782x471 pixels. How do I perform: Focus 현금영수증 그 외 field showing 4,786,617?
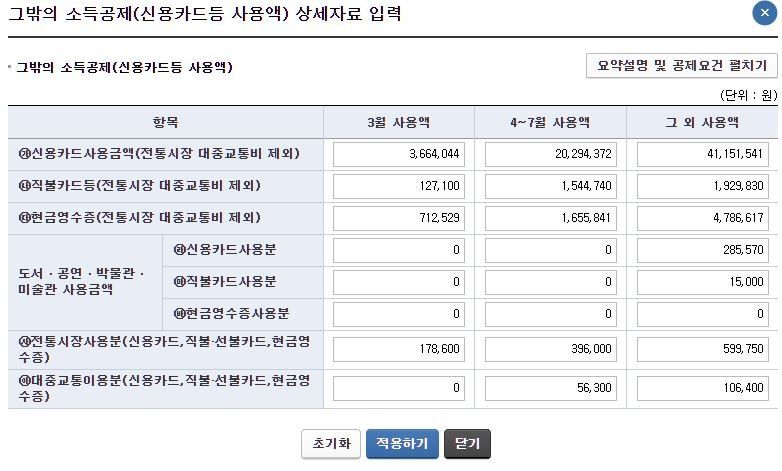(x=703, y=218)
